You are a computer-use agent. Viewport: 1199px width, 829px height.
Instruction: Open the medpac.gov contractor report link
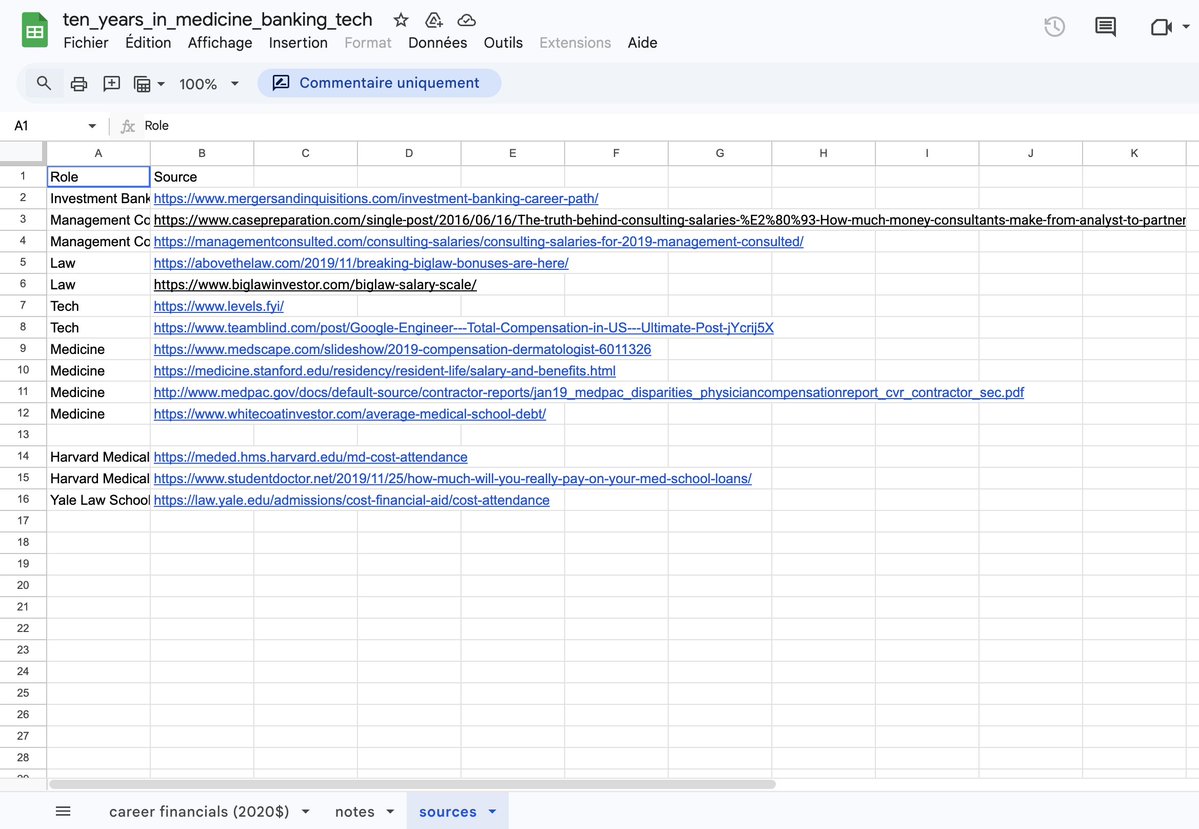tap(589, 392)
